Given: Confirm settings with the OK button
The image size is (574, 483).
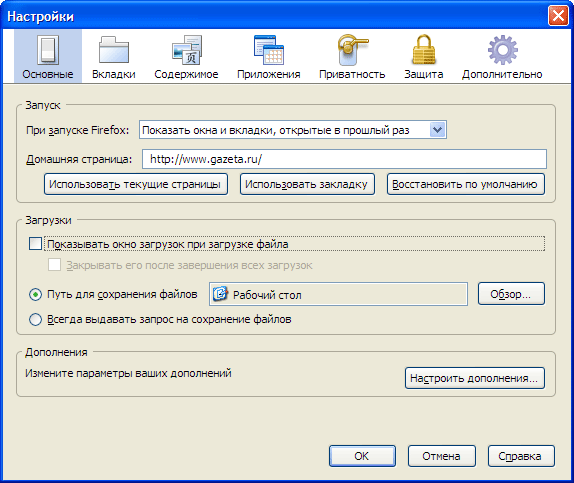Looking at the screenshot, I should point(362,456).
